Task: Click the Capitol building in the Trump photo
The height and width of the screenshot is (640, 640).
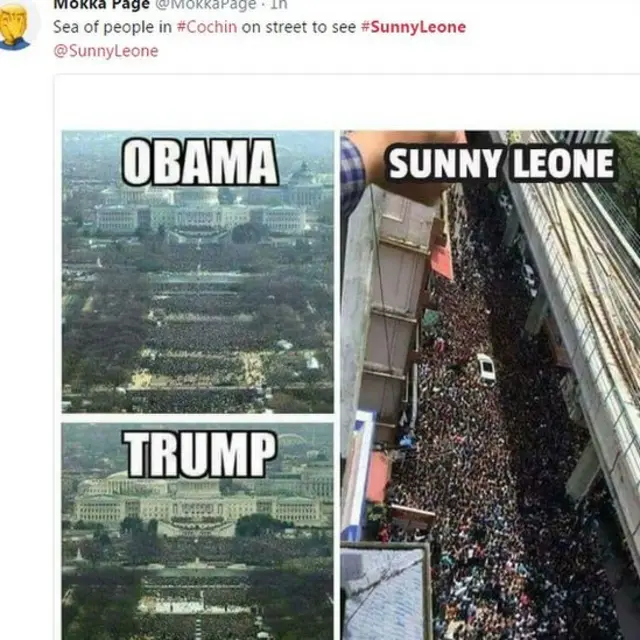Action: click(x=200, y=507)
